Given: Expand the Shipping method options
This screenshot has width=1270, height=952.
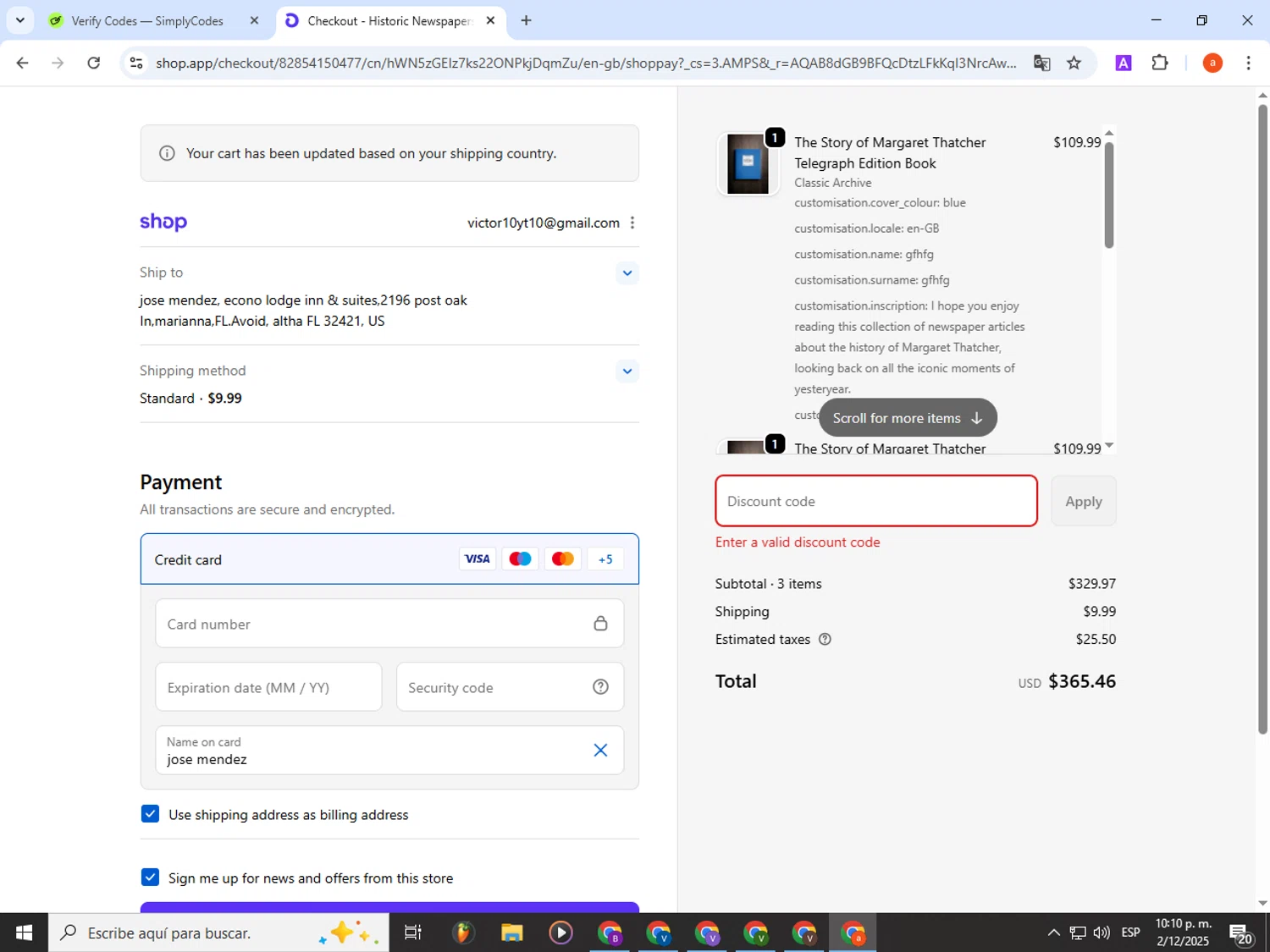Looking at the screenshot, I should coord(627,371).
